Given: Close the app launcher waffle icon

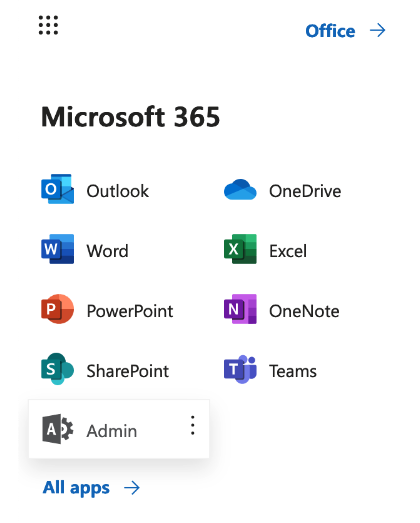Looking at the screenshot, I should 48,25.
